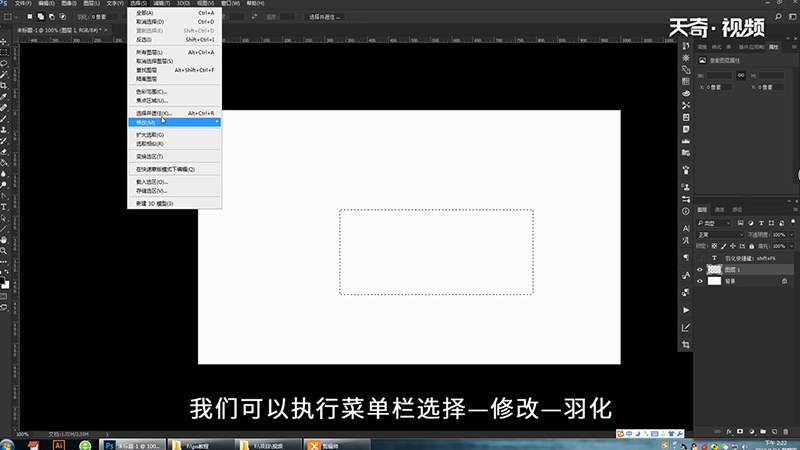Click Add to Selection icon in options bar
The width and height of the screenshot is (800, 450).
[x=40, y=17]
